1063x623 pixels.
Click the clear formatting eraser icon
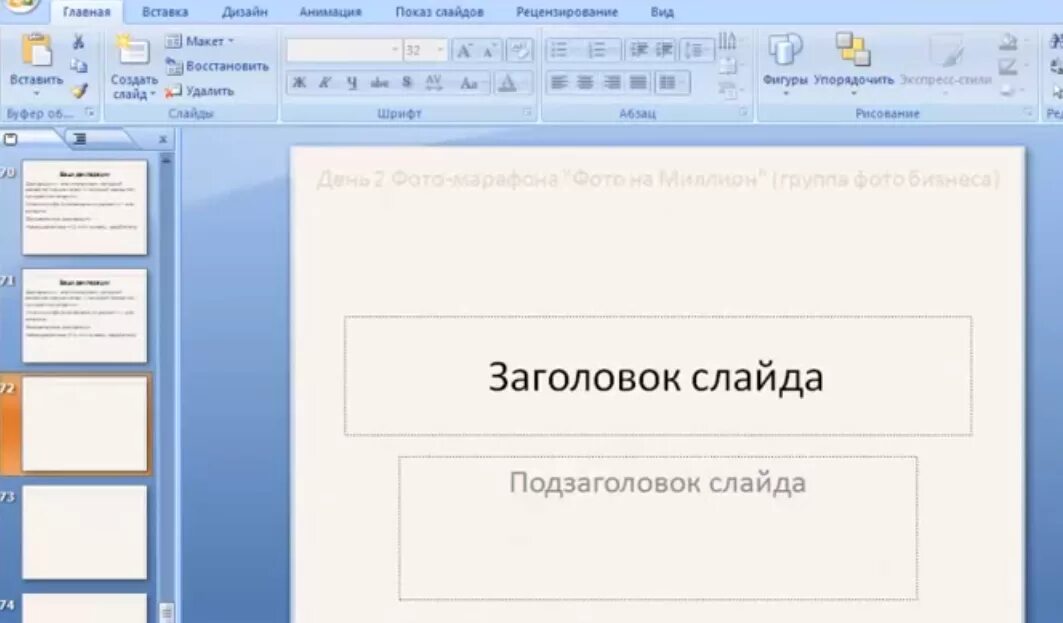point(520,50)
